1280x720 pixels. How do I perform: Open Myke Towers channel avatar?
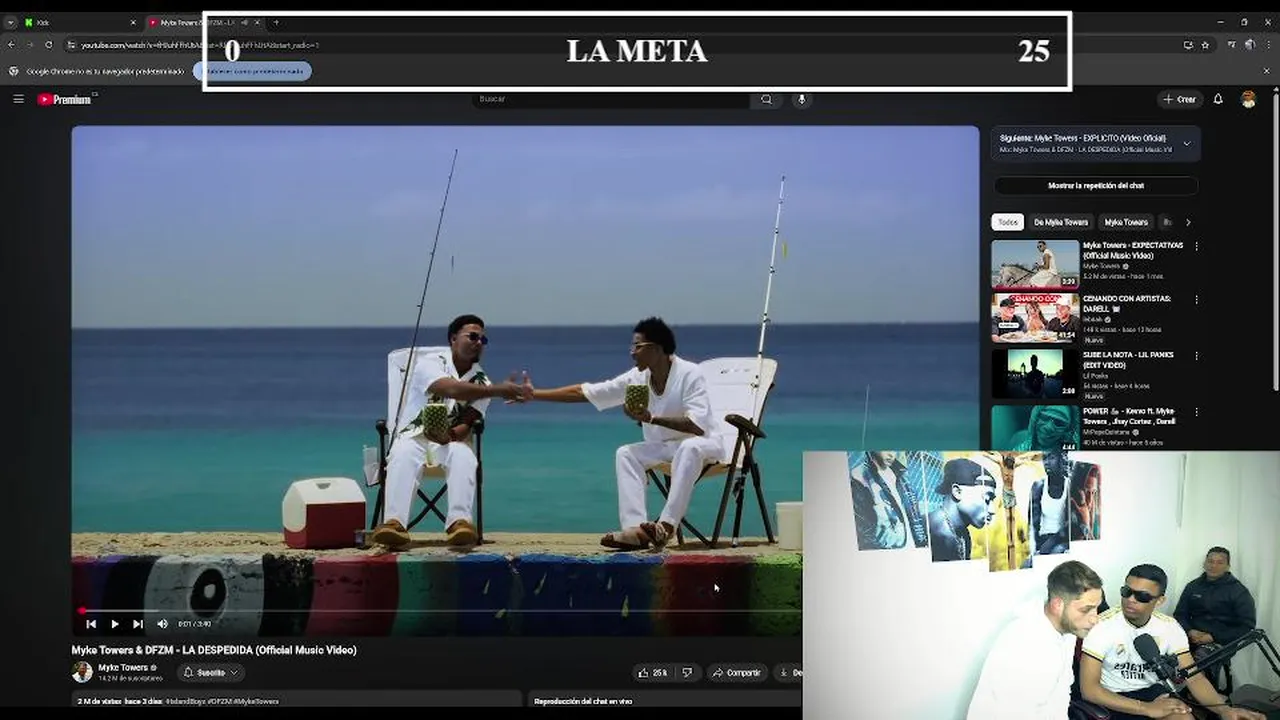pyautogui.click(x=82, y=672)
